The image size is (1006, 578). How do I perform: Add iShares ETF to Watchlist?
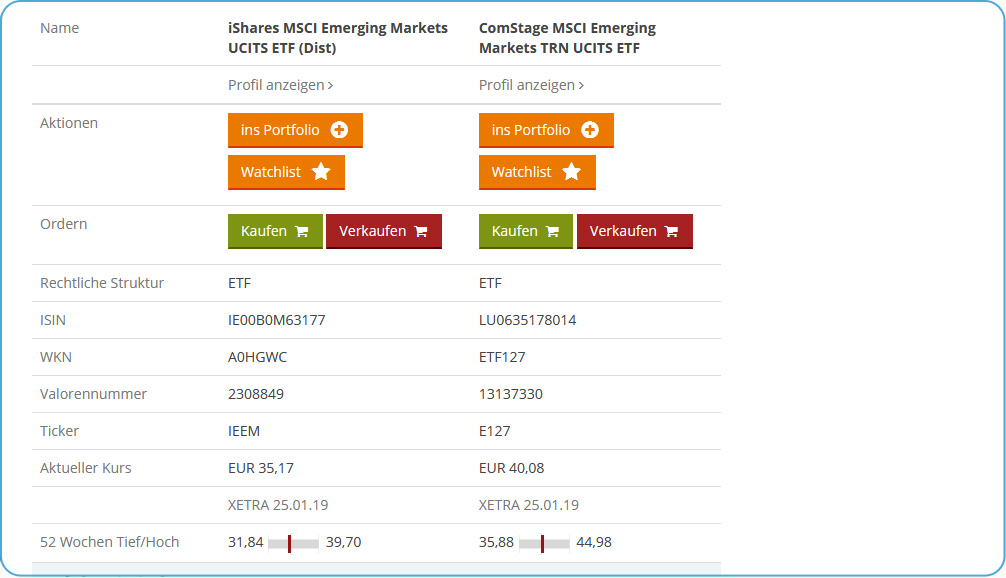tap(286, 172)
